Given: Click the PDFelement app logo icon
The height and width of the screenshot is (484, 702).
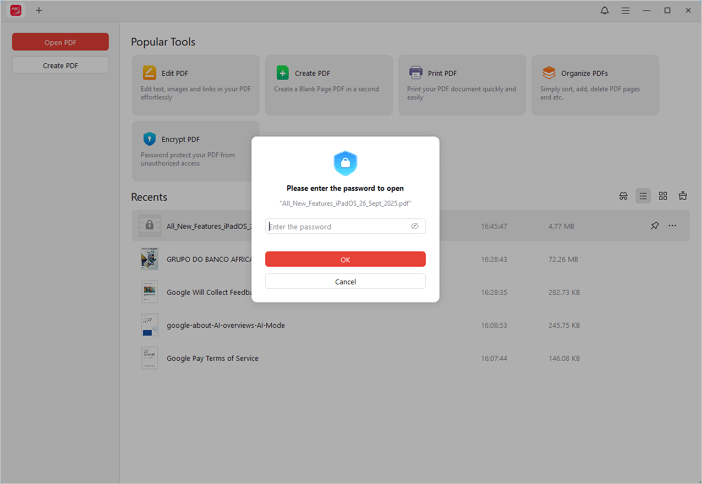Looking at the screenshot, I should click(16, 10).
